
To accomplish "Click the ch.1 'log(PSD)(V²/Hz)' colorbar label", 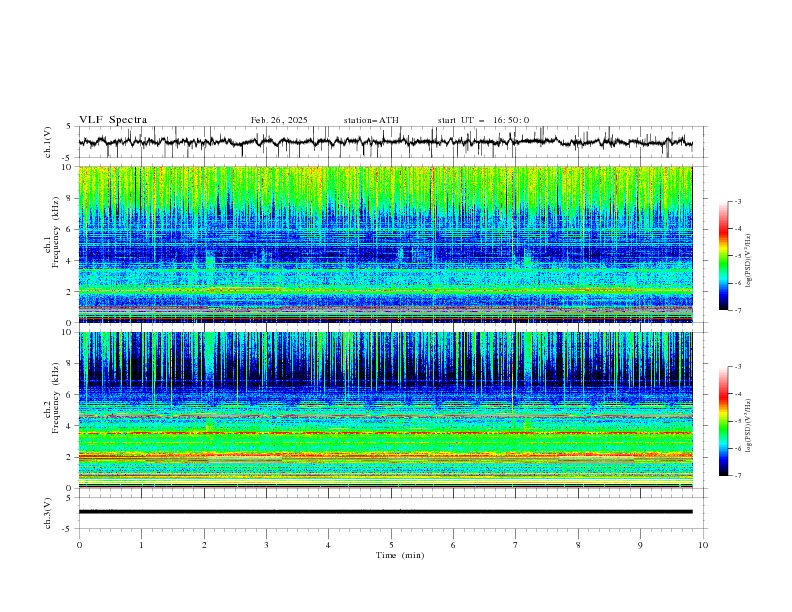I will [748, 261].
